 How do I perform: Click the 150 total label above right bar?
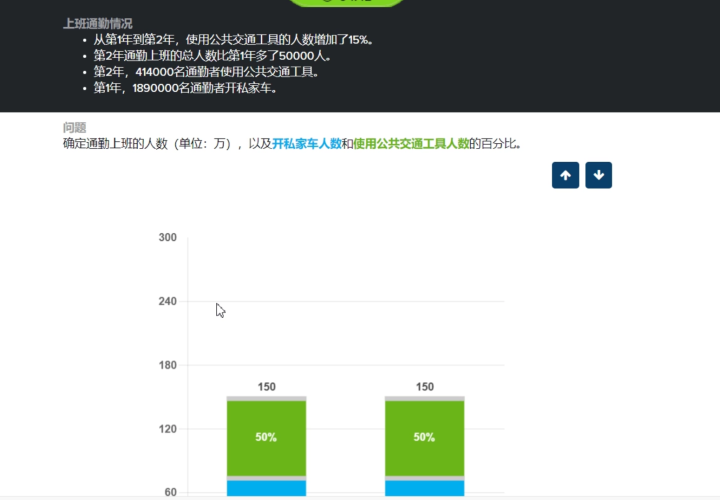(x=424, y=387)
